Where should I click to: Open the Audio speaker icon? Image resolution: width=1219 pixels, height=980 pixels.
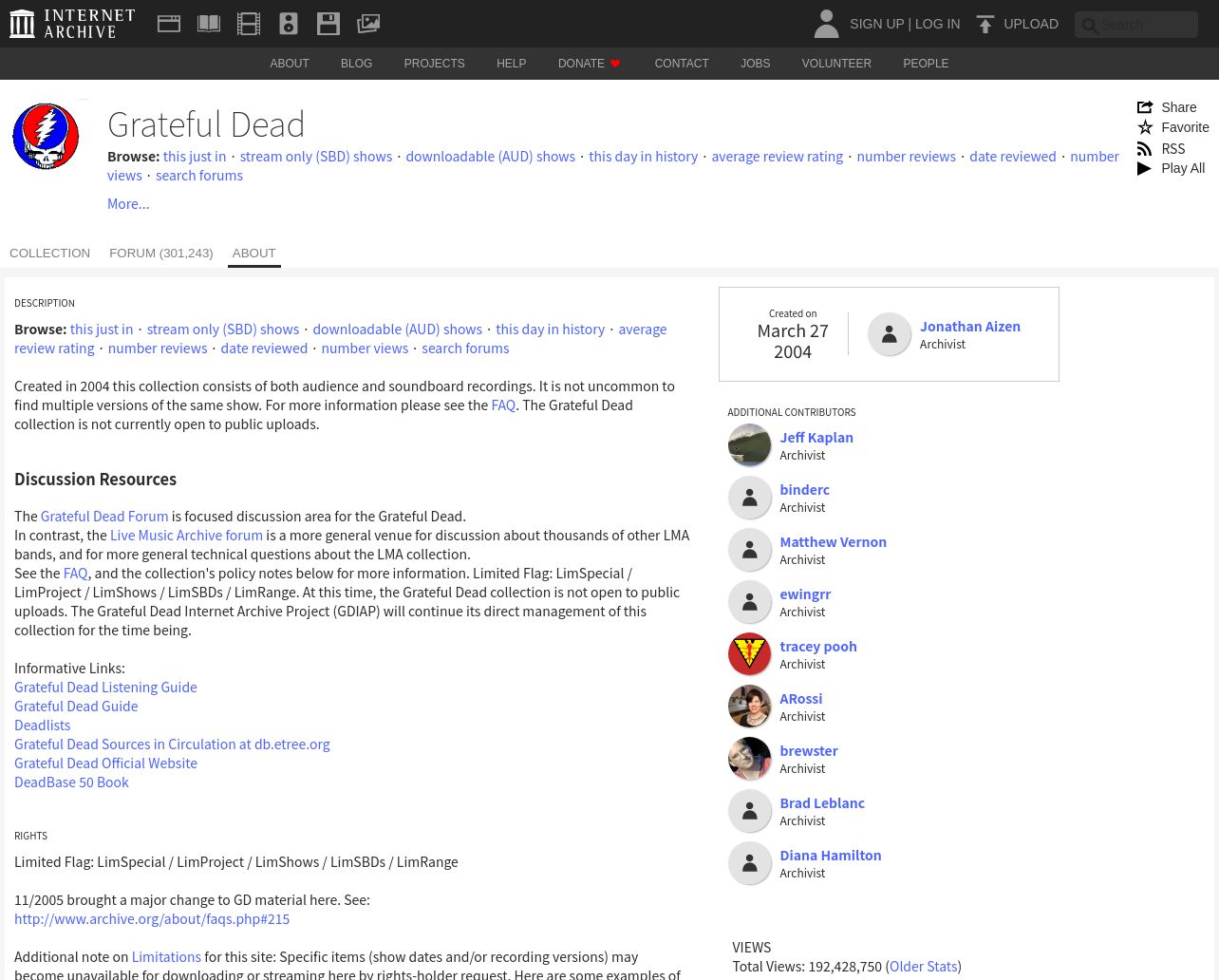coord(289,24)
